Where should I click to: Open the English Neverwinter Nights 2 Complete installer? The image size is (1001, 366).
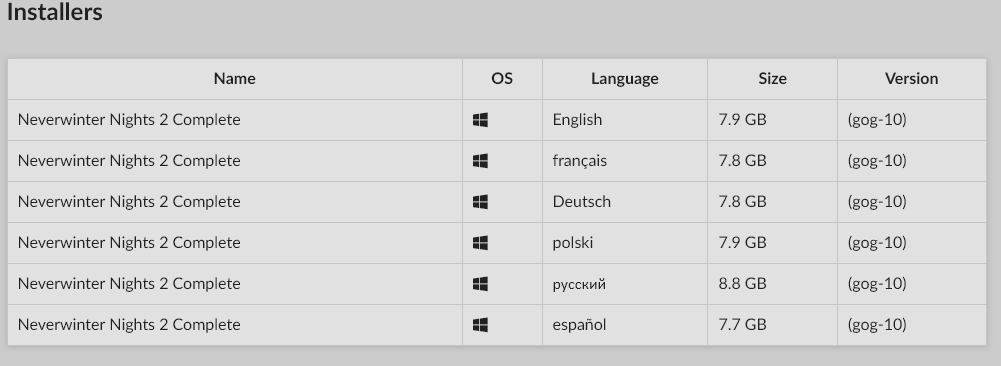tap(129, 119)
